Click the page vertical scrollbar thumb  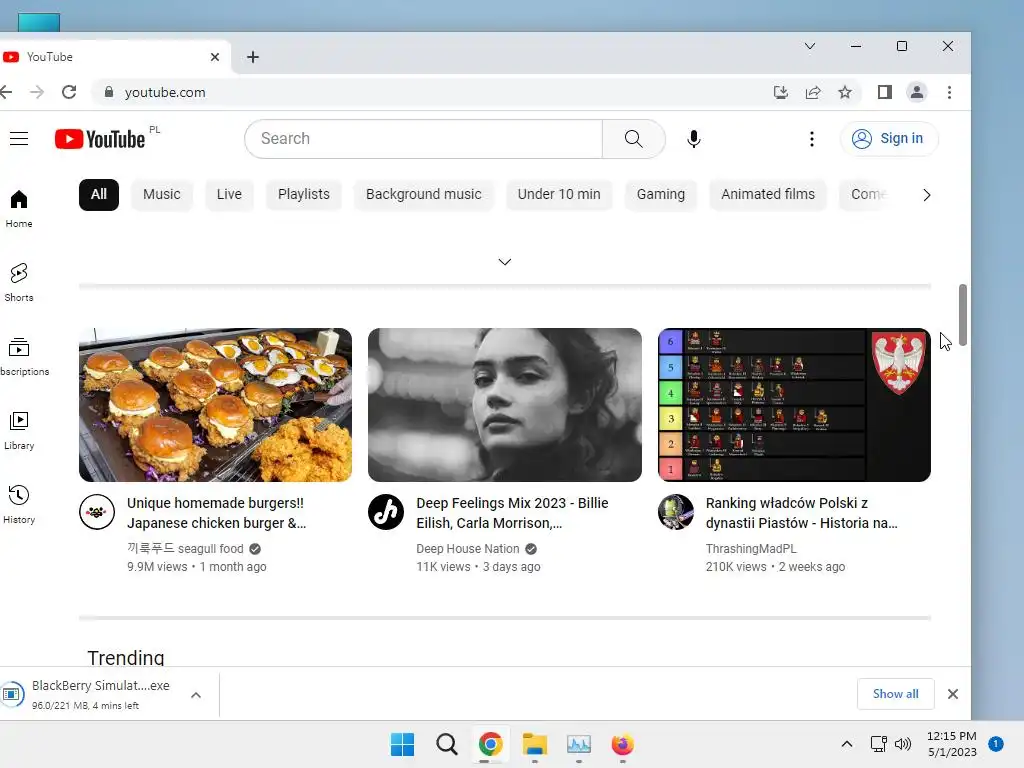click(x=963, y=315)
